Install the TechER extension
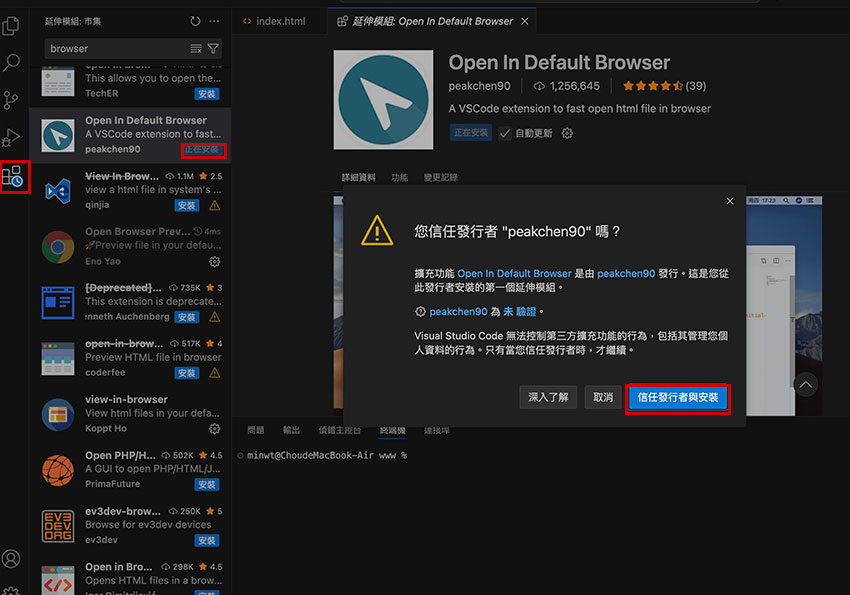850x595 pixels. click(207, 94)
